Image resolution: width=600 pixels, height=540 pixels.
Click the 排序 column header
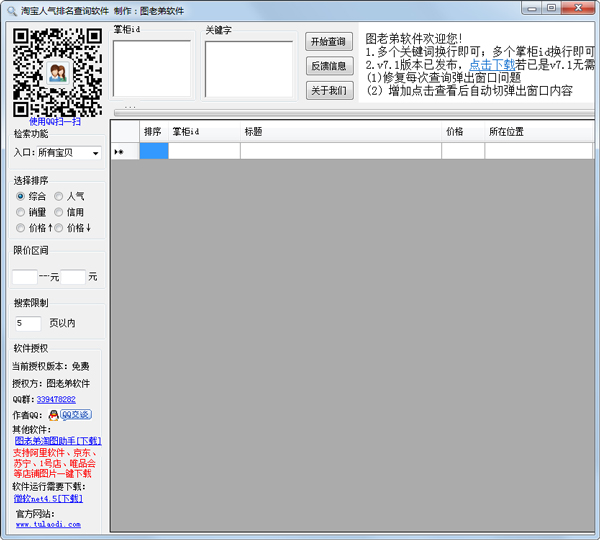click(x=153, y=131)
